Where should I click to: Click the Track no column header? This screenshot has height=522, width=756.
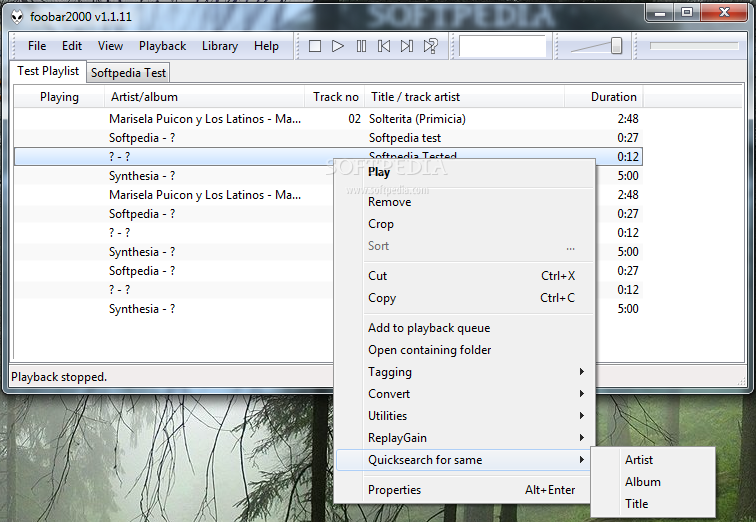(x=335, y=97)
